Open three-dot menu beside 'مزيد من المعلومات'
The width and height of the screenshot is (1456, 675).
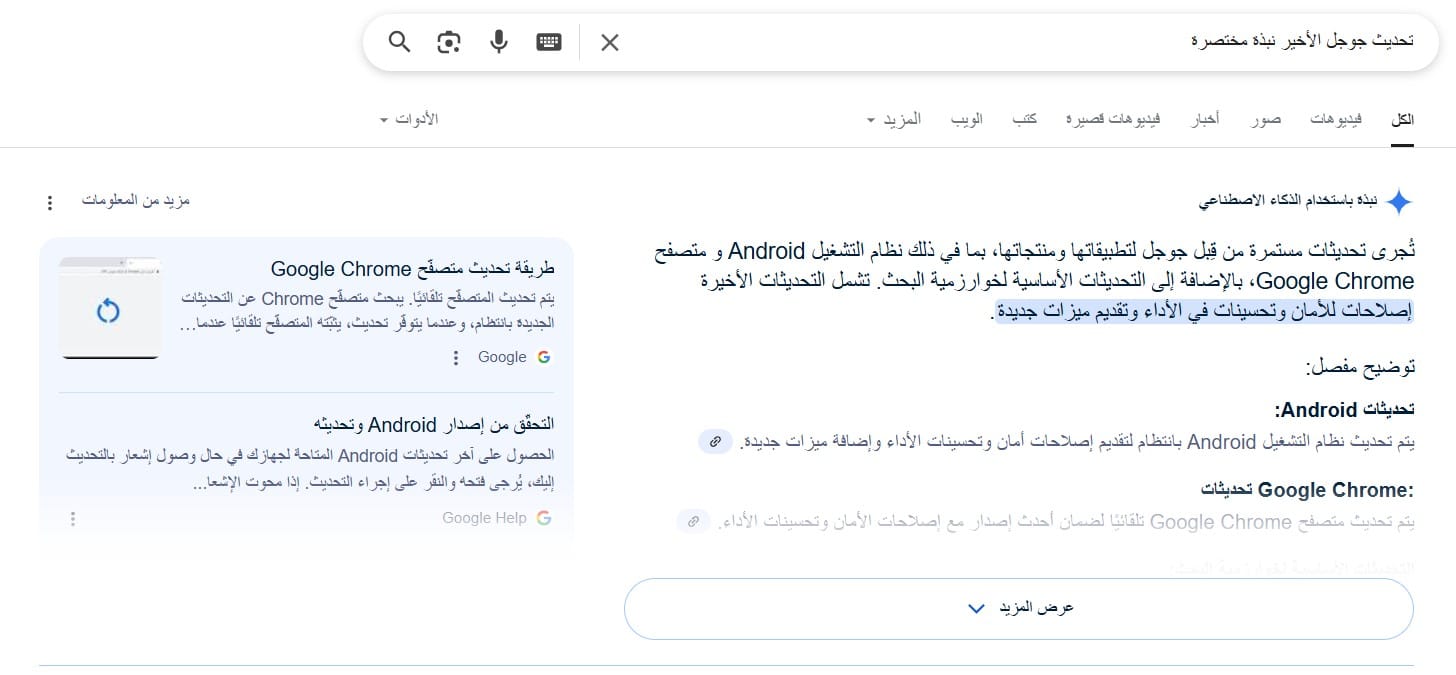click(50, 203)
